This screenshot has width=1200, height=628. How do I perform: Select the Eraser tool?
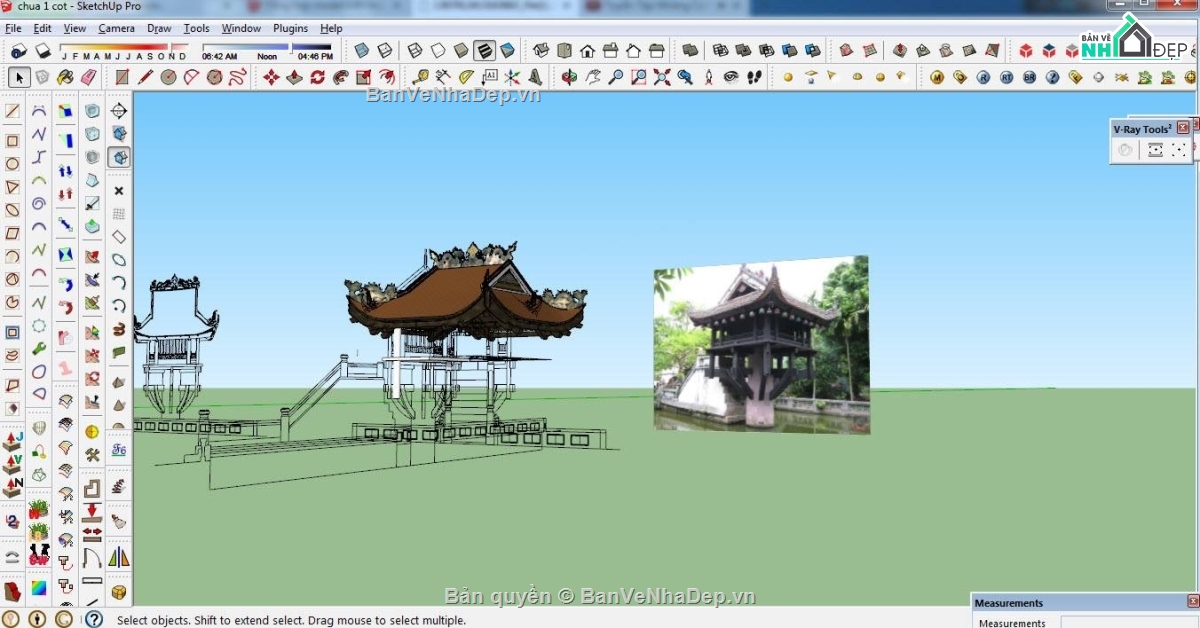pyautogui.click(x=88, y=77)
